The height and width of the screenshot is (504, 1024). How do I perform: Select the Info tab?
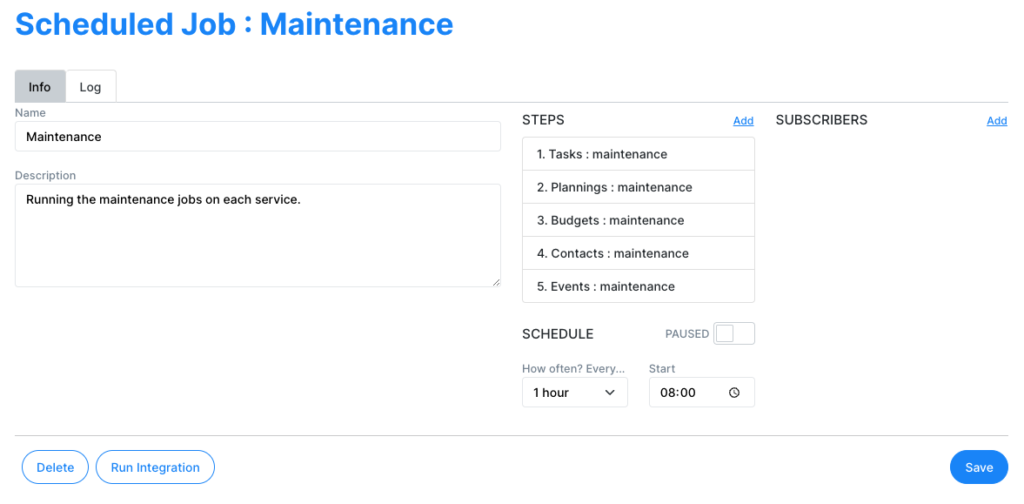coord(40,86)
